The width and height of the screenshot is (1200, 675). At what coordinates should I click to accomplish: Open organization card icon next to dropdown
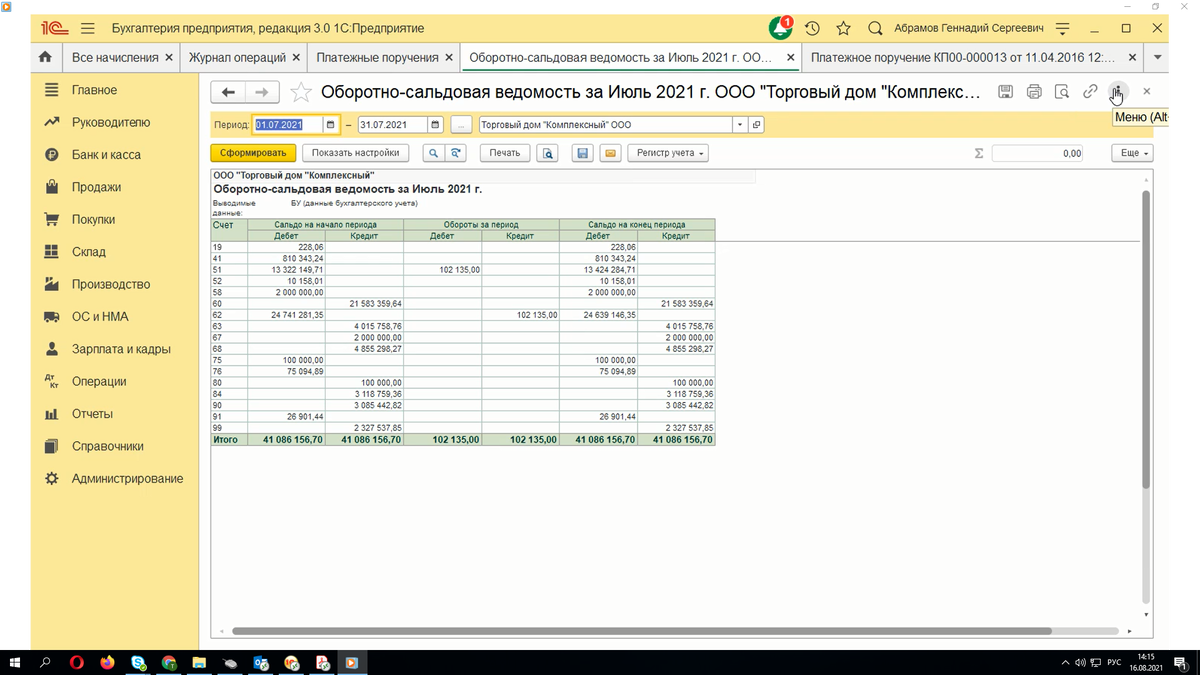click(x=756, y=125)
